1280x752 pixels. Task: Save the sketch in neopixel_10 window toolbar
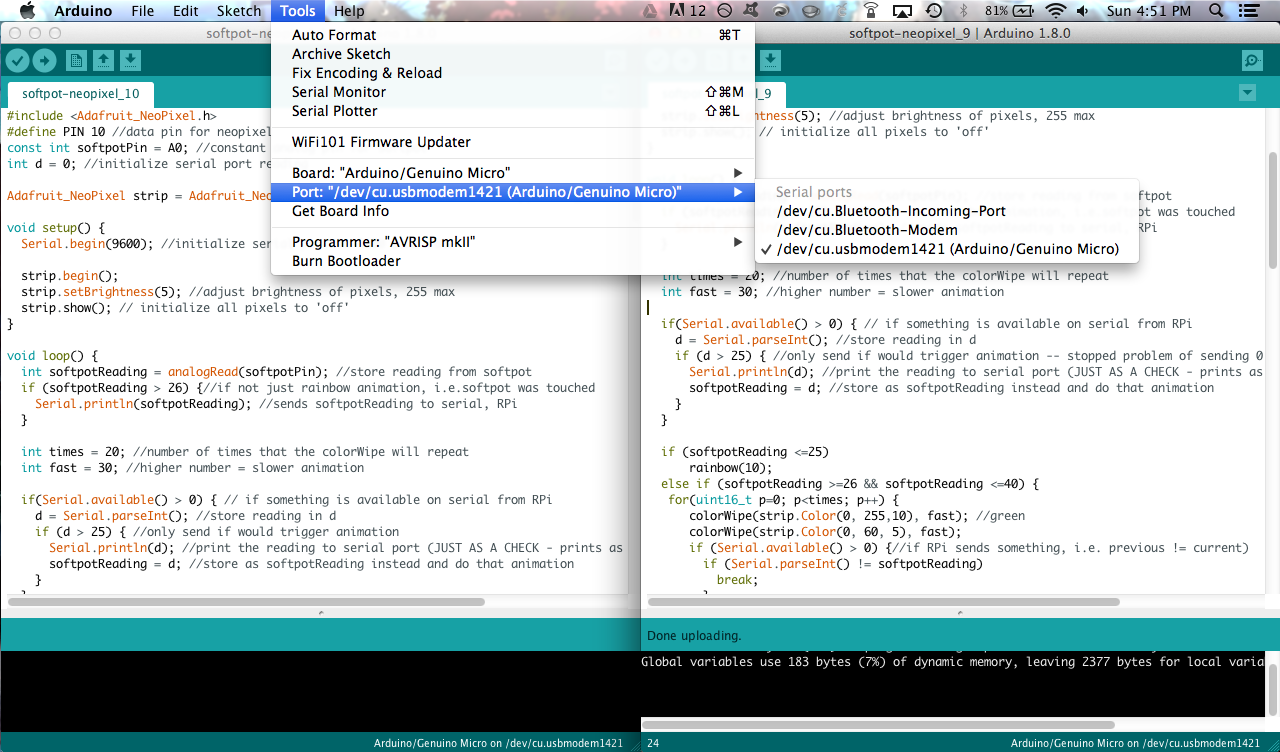pos(130,60)
